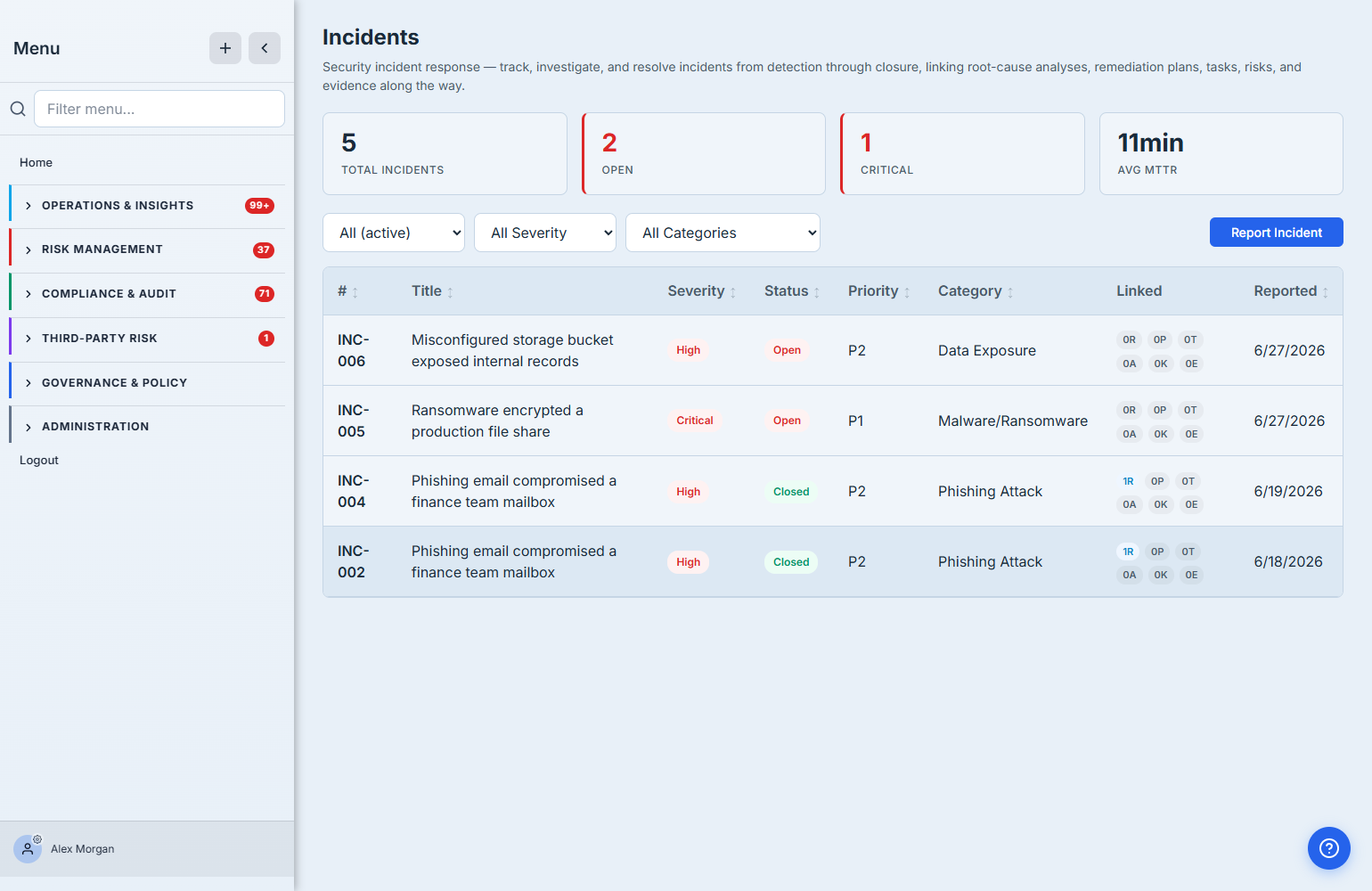Screen dimensions: 1372x891
Task: Click inside the Filter menu input
Action: tap(159, 109)
